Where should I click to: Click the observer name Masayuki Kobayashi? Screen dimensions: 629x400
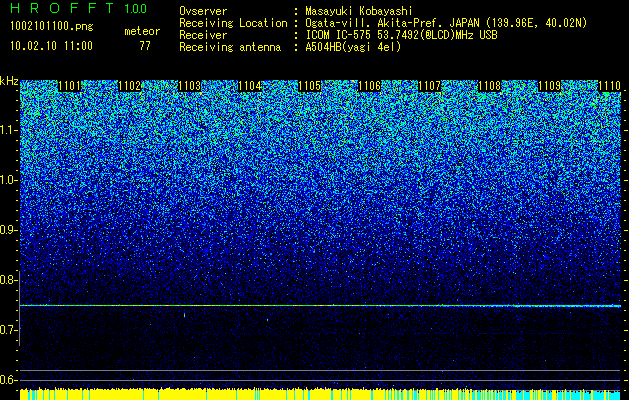[x=359, y=11]
